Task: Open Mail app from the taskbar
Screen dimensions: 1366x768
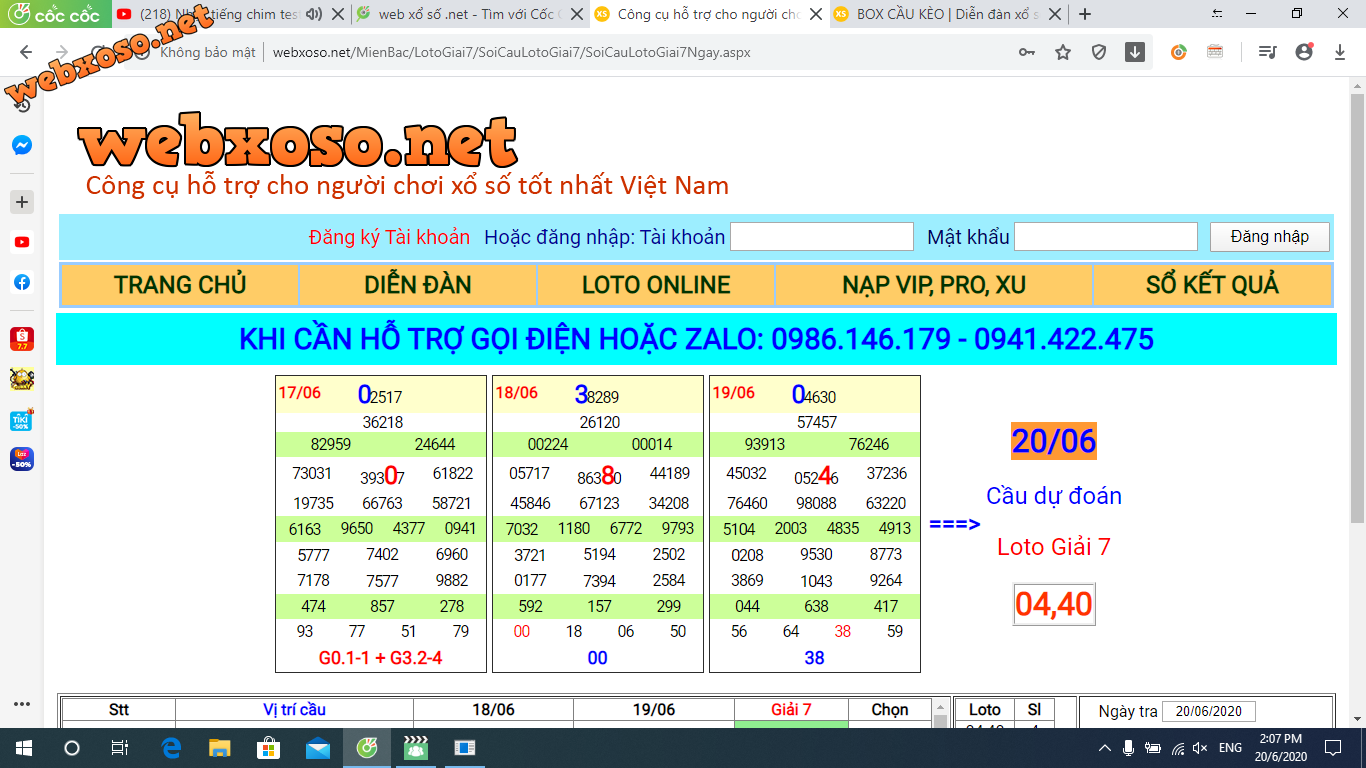Action: (x=318, y=747)
